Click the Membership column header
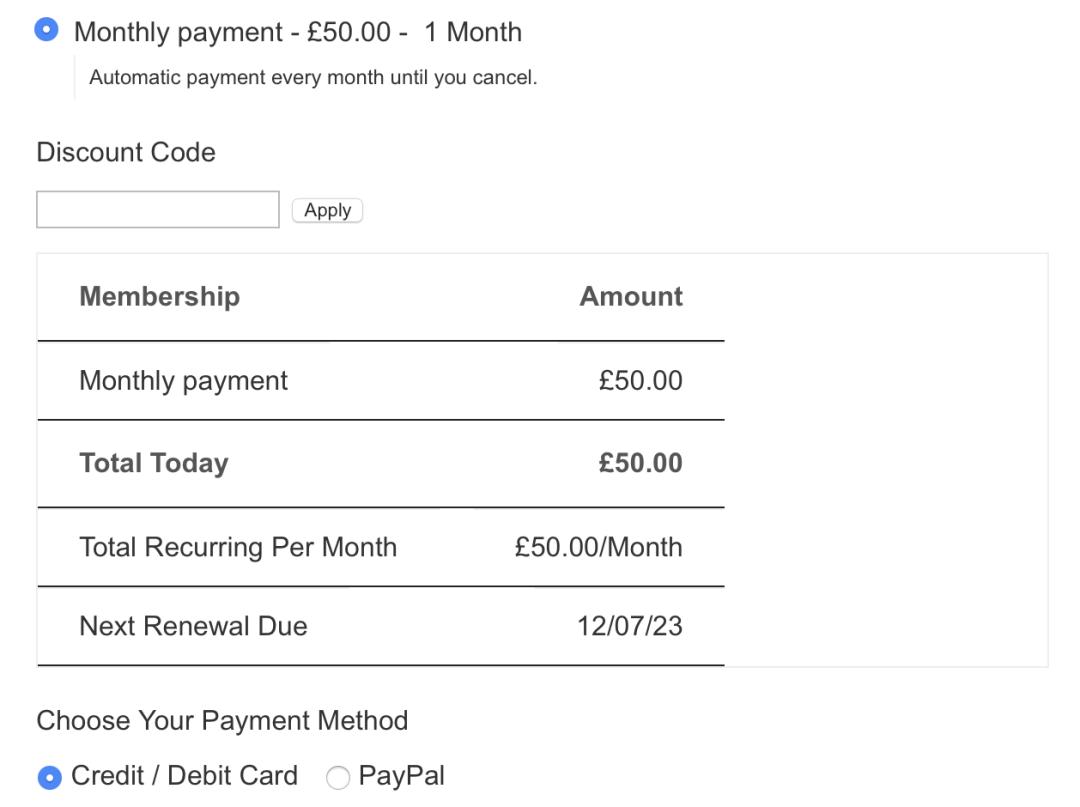 click(x=159, y=296)
